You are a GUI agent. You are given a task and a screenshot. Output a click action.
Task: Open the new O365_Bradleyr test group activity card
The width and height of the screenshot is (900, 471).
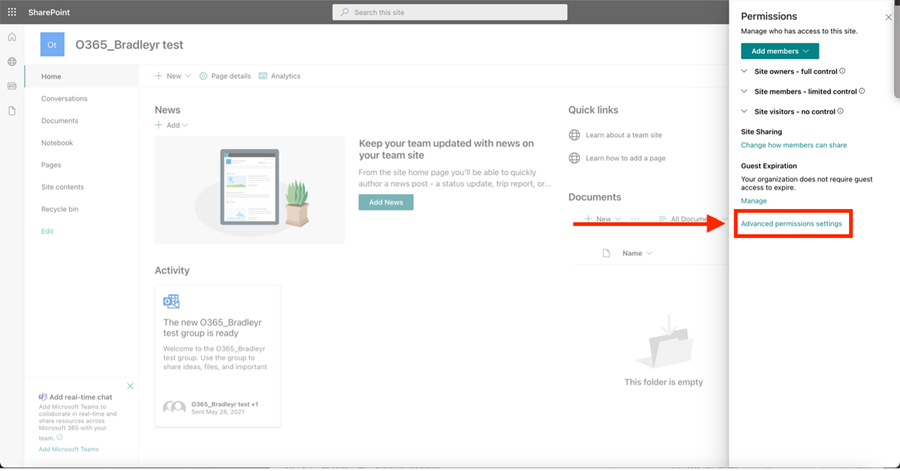pos(218,356)
